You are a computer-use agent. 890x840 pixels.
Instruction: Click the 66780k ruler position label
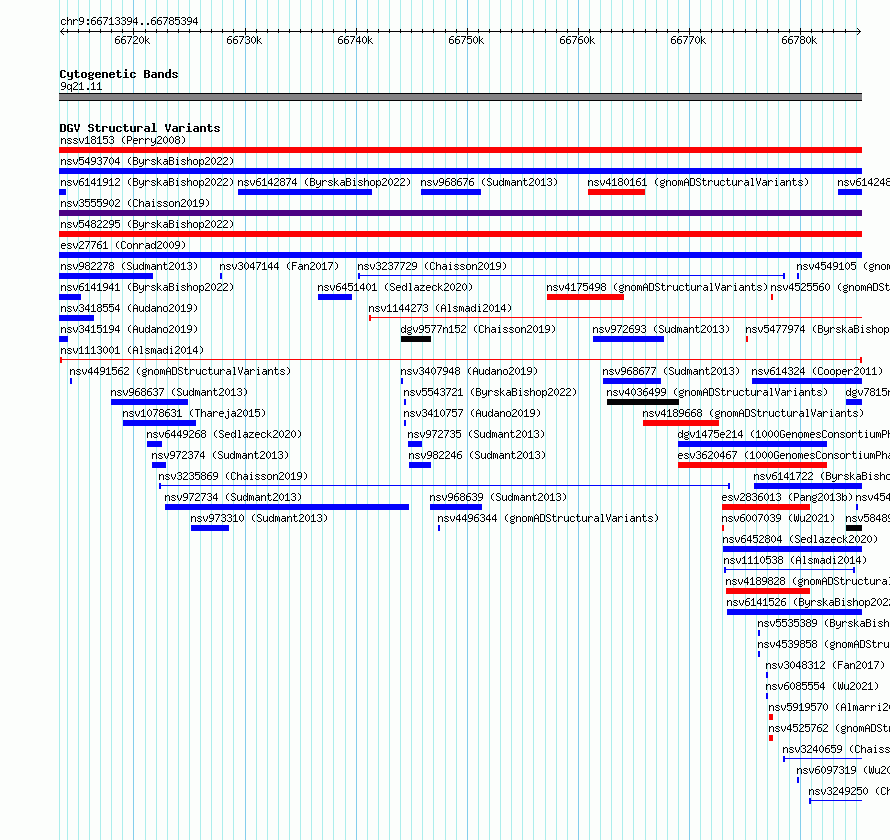click(x=799, y=40)
